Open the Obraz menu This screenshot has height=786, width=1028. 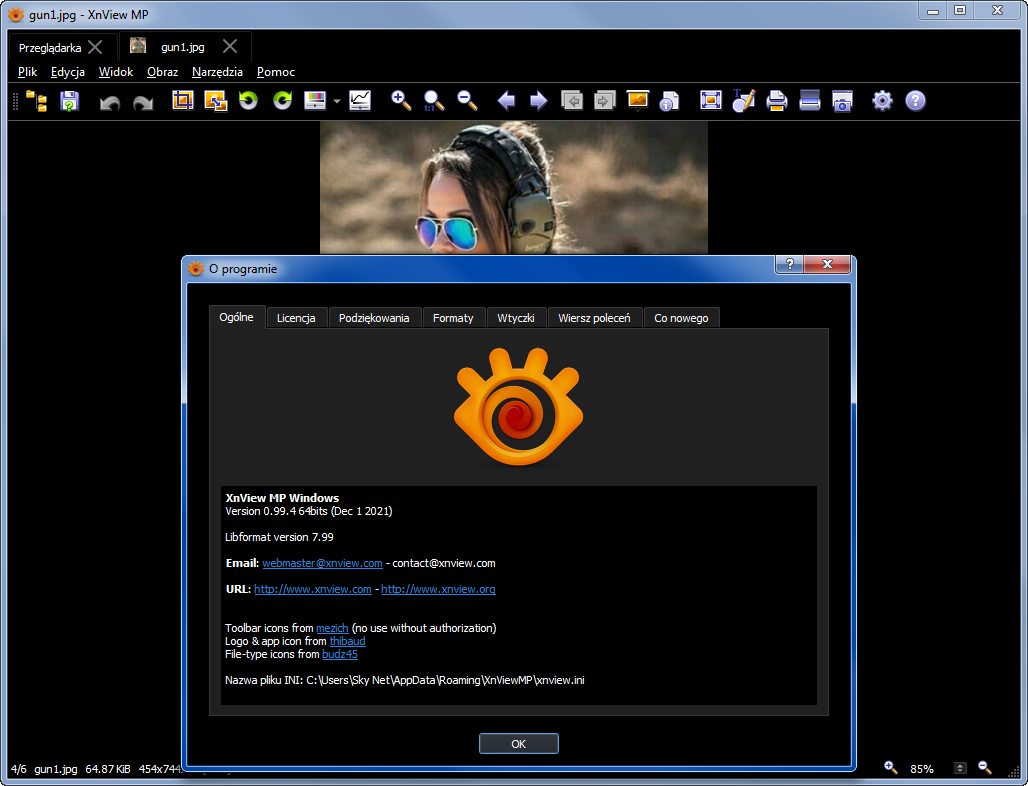tap(163, 72)
